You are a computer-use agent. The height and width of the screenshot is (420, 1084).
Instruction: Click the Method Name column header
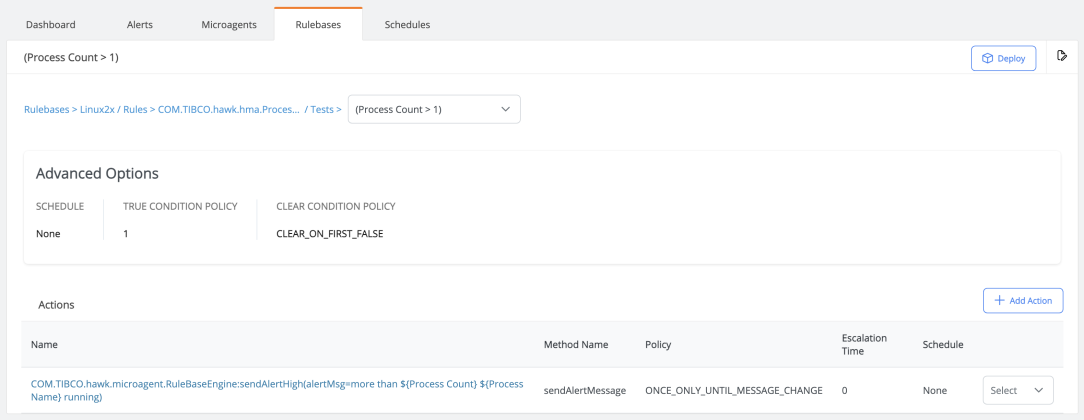(x=575, y=344)
